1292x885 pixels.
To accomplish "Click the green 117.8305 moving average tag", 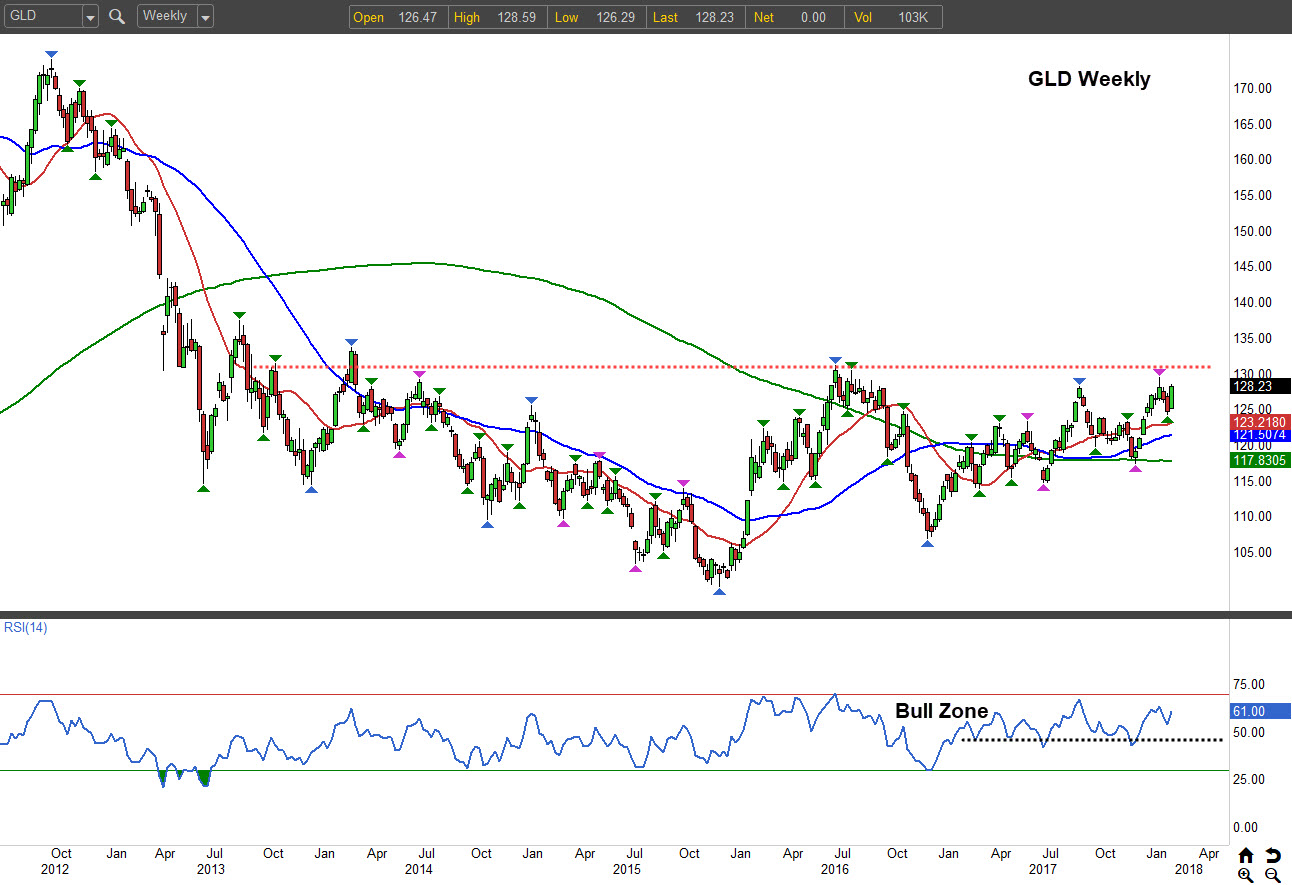I will point(1256,460).
